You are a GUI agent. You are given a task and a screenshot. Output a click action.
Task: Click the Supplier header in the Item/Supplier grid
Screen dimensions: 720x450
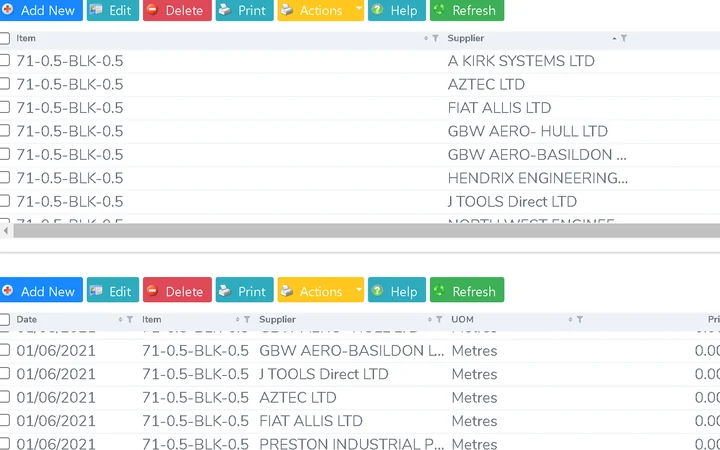coord(466,39)
